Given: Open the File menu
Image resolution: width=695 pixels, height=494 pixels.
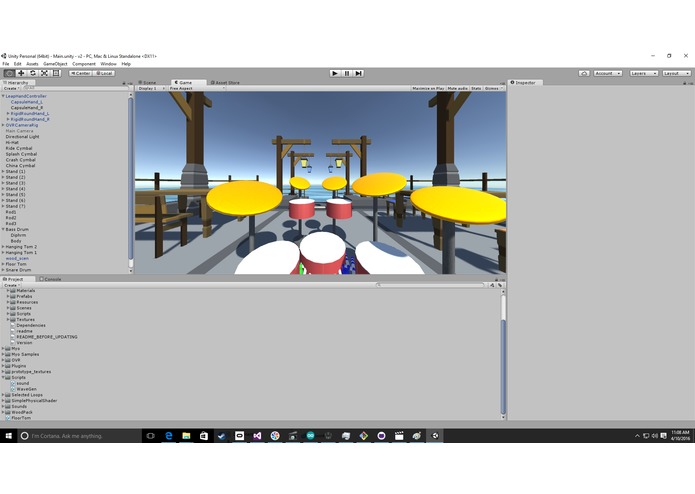Looking at the screenshot, I should pyautogui.click(x=6, y=64).
